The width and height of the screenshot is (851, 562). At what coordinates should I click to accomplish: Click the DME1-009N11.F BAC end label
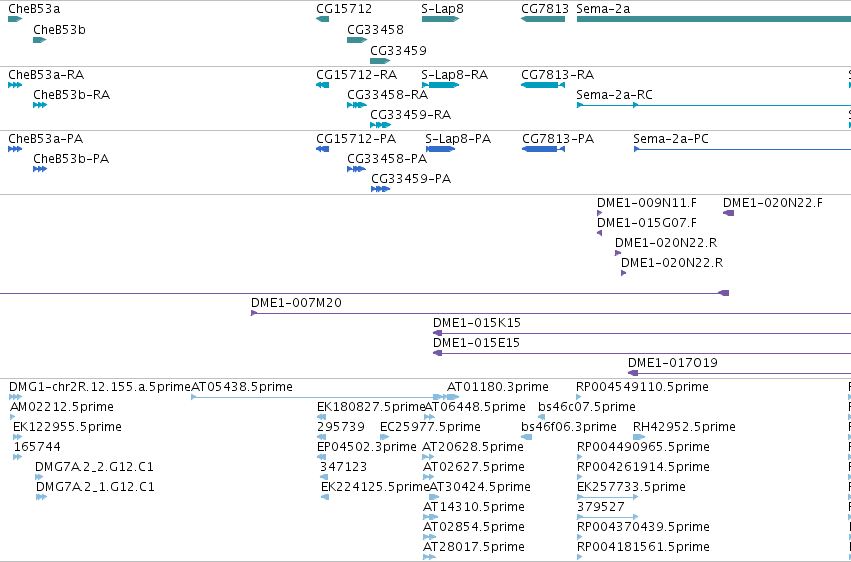(647, 203)
